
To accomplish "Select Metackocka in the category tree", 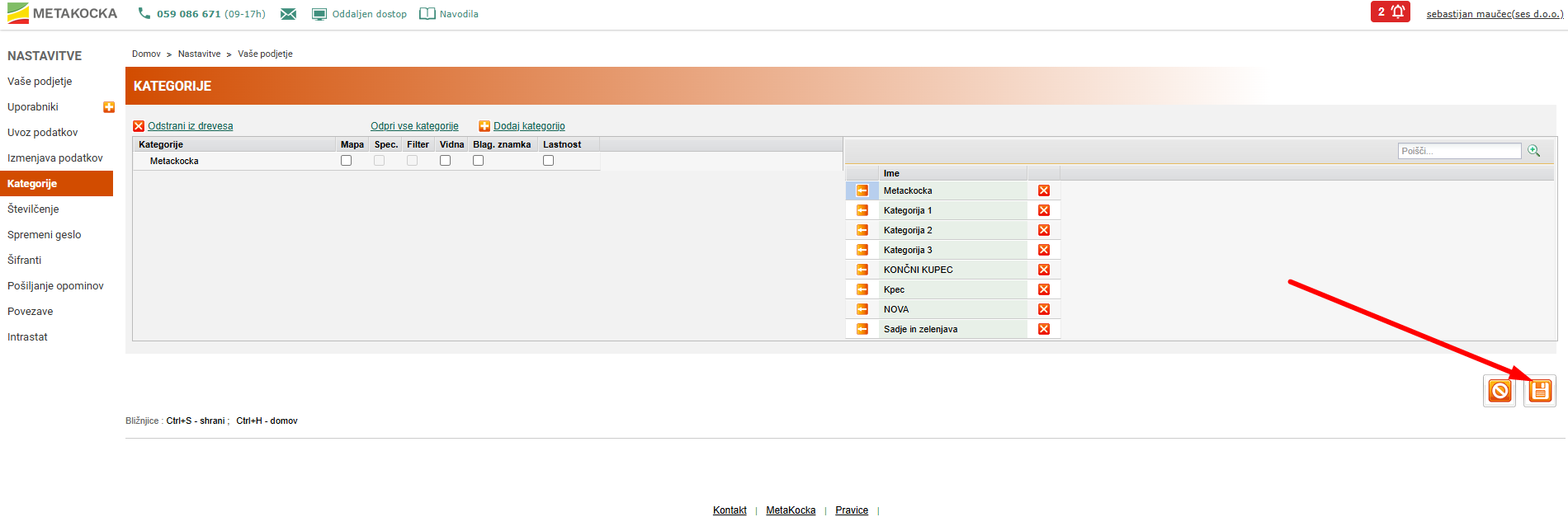I will click(x=174, y=161).
